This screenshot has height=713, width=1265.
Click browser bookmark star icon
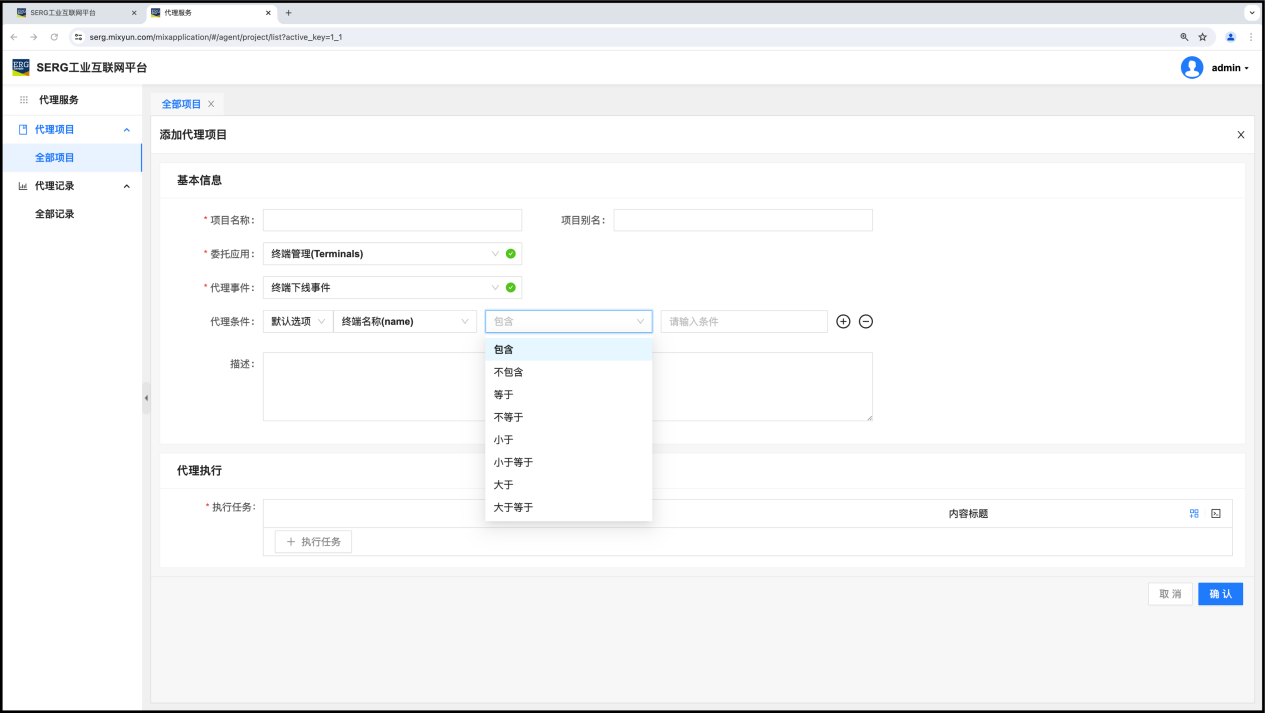[1203, 37]
